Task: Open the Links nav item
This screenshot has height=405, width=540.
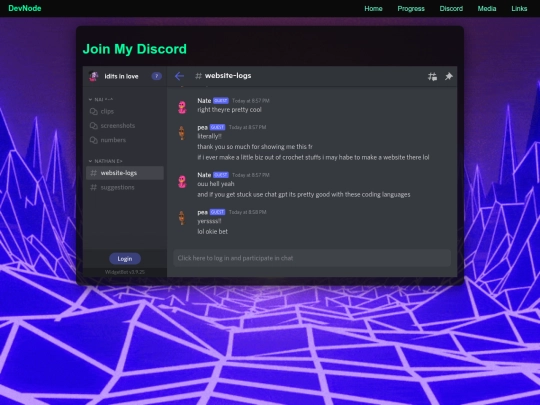Action: pos(519,9)
